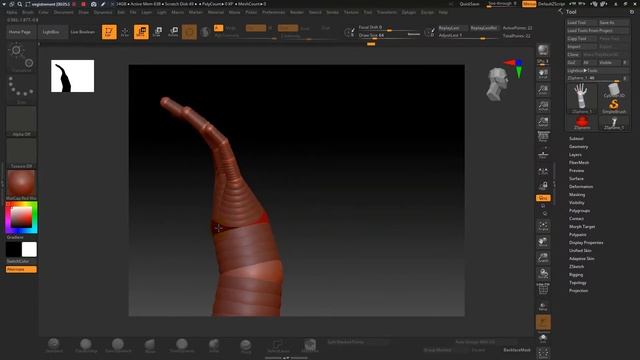The image size is (640, 360).
Task: Click the Save As button
Action: pos(613,22)
